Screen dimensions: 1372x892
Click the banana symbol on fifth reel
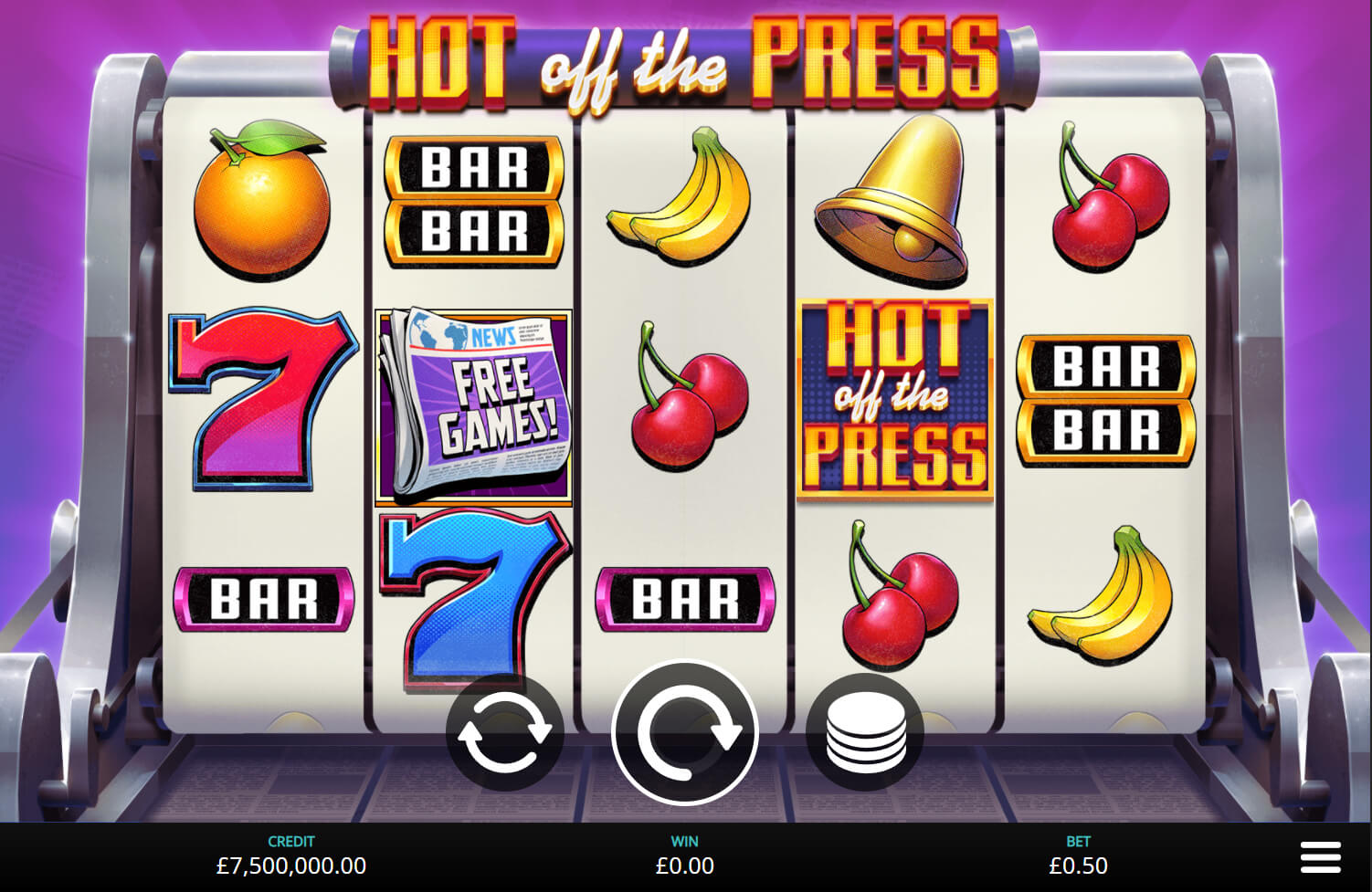point(1103,595)
